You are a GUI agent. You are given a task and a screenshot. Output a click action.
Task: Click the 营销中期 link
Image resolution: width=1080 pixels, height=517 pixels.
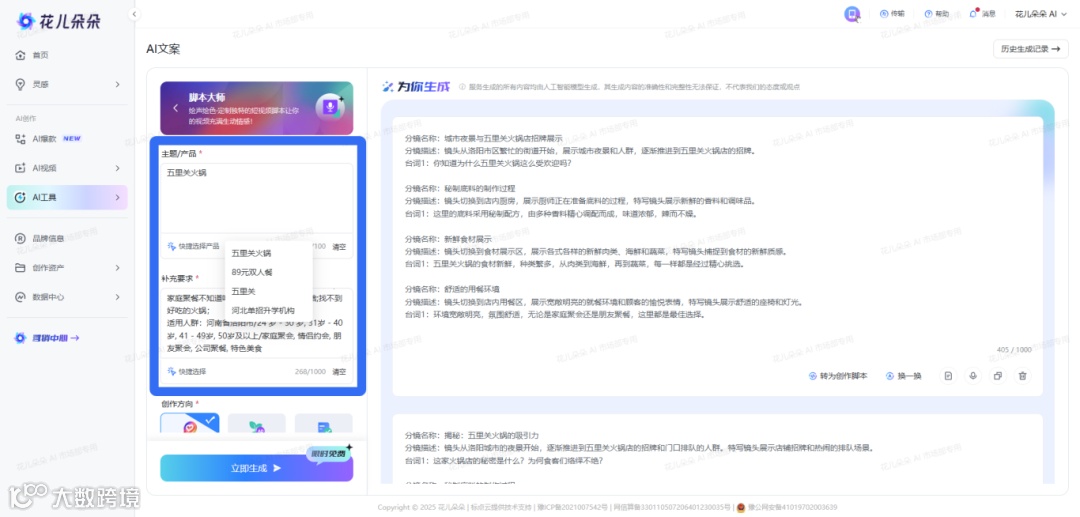(x=47, y=338)
